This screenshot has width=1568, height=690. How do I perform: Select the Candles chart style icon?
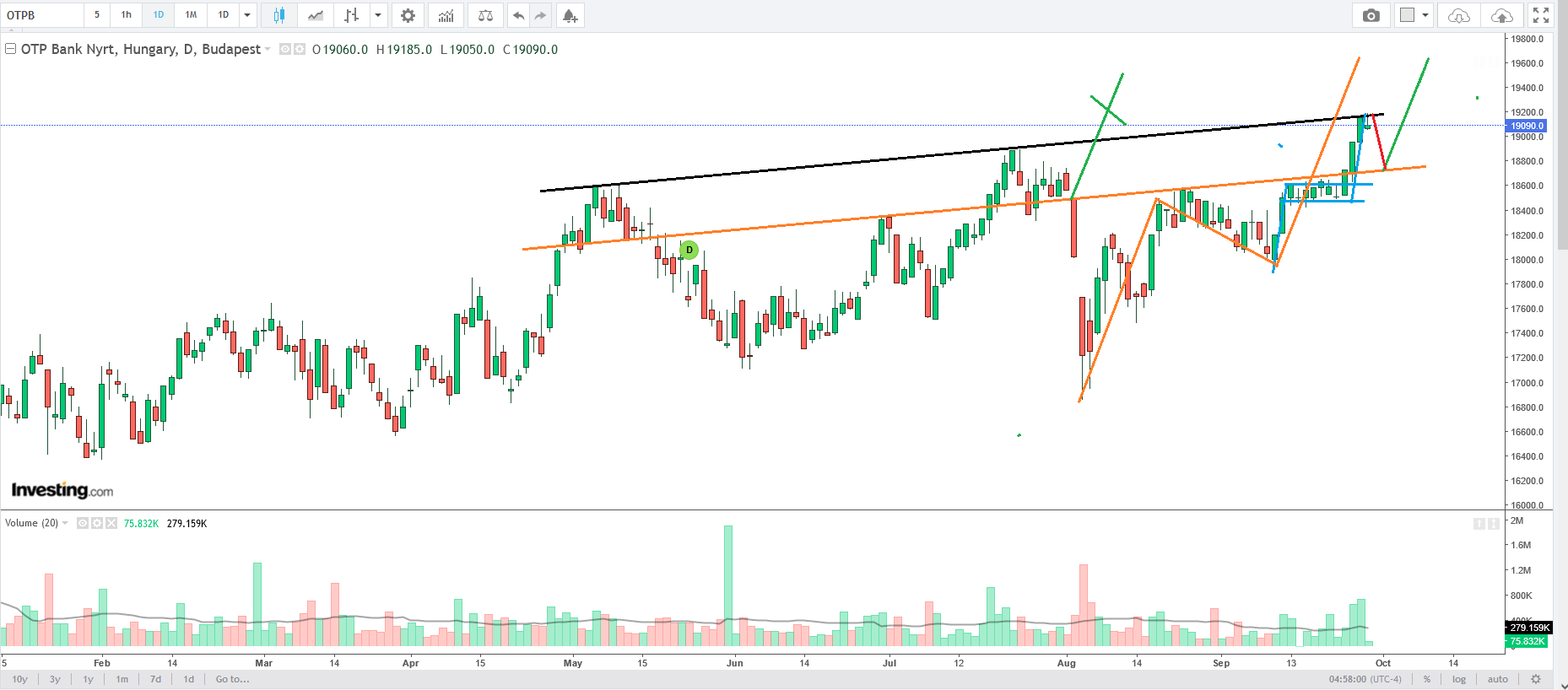[x=279, y=15]
